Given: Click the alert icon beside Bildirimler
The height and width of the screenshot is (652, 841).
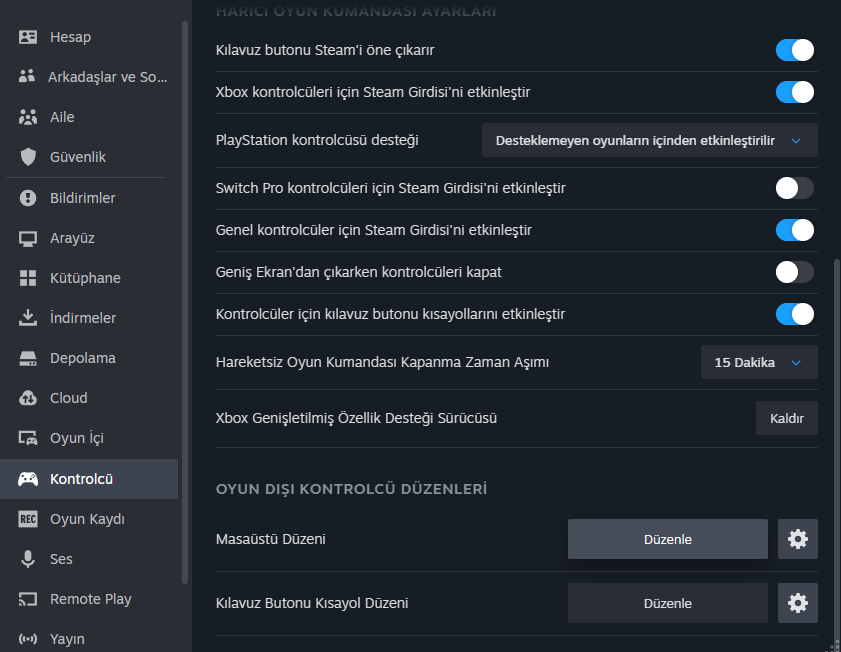Looking at the screenshot, I should 28,198.
